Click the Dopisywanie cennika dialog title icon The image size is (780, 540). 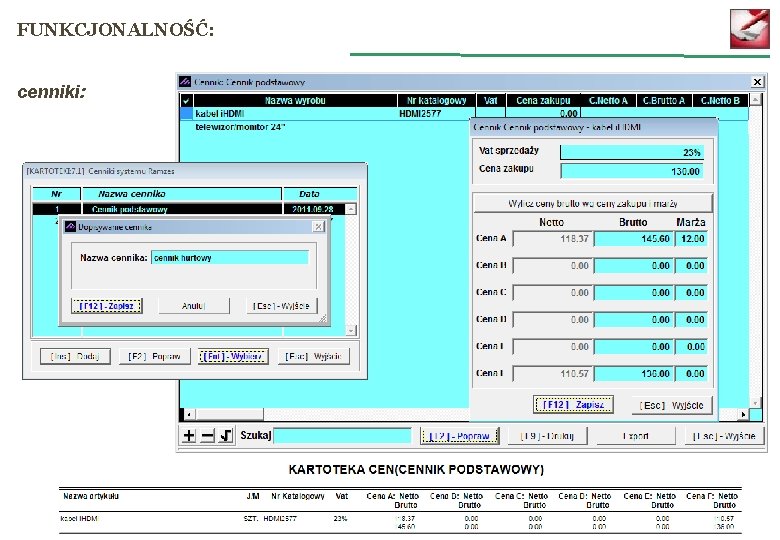pyautogui.click(x=71, y=227)
